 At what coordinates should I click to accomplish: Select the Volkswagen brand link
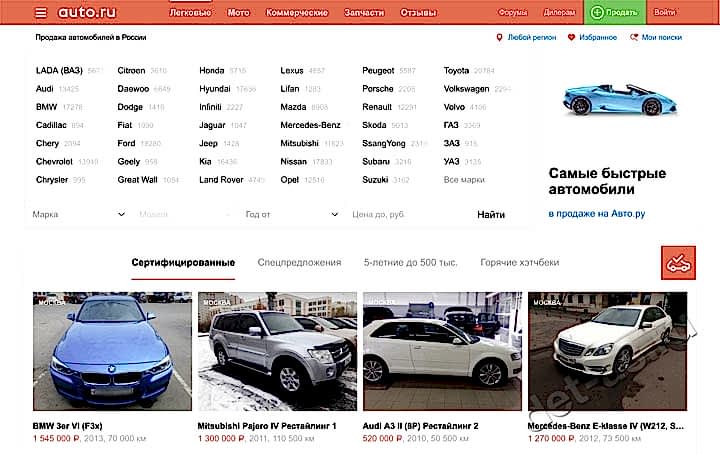point(467,89)
